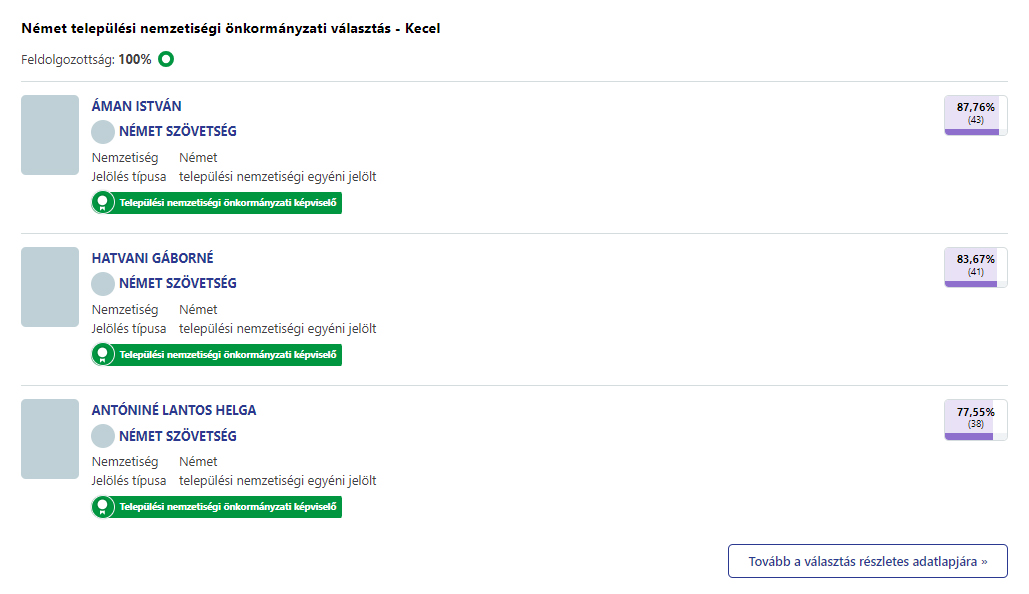Viewport: 1029px width, 594px height.
Task: Click the 83,67% vote result bar
Action: pyautogui.click(x=975, y=267)
